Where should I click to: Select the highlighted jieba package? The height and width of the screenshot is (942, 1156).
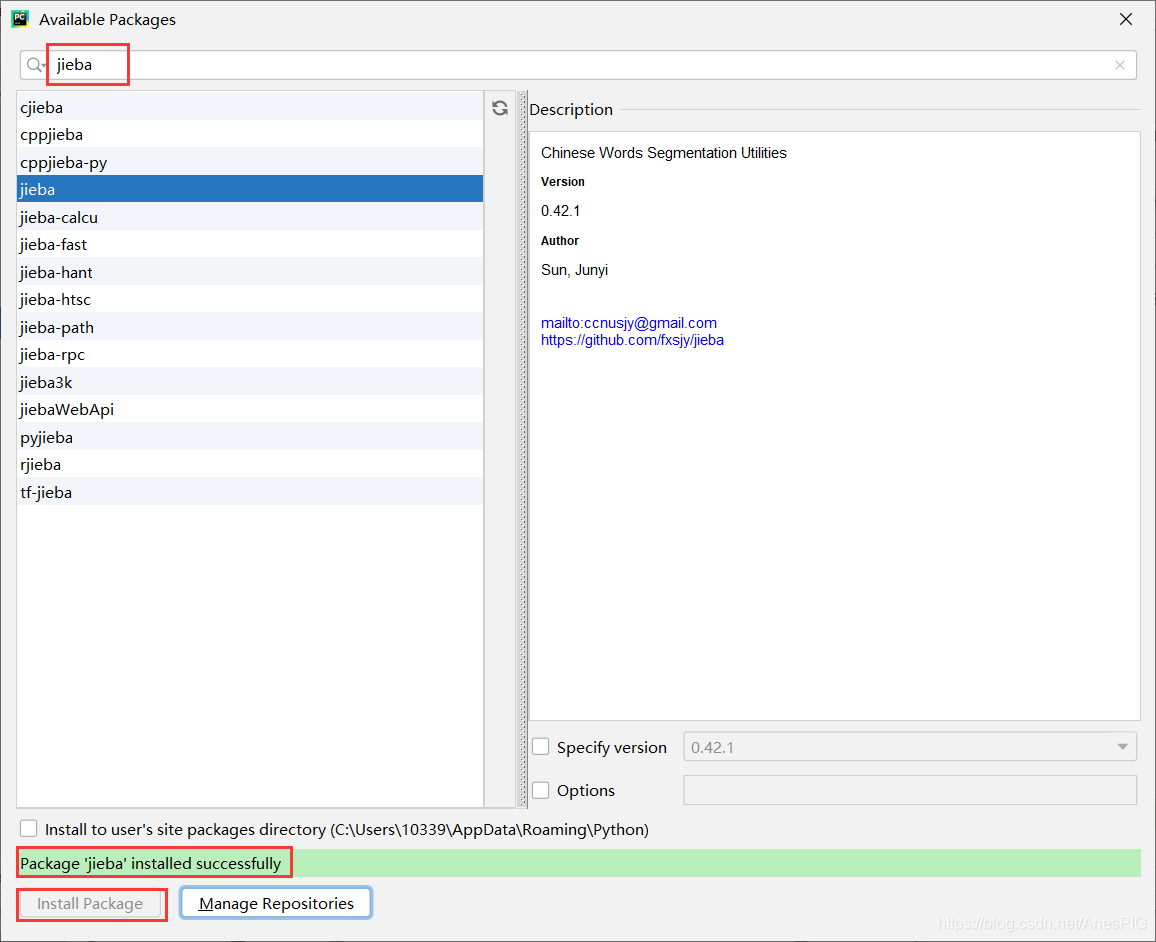(250, 189)
